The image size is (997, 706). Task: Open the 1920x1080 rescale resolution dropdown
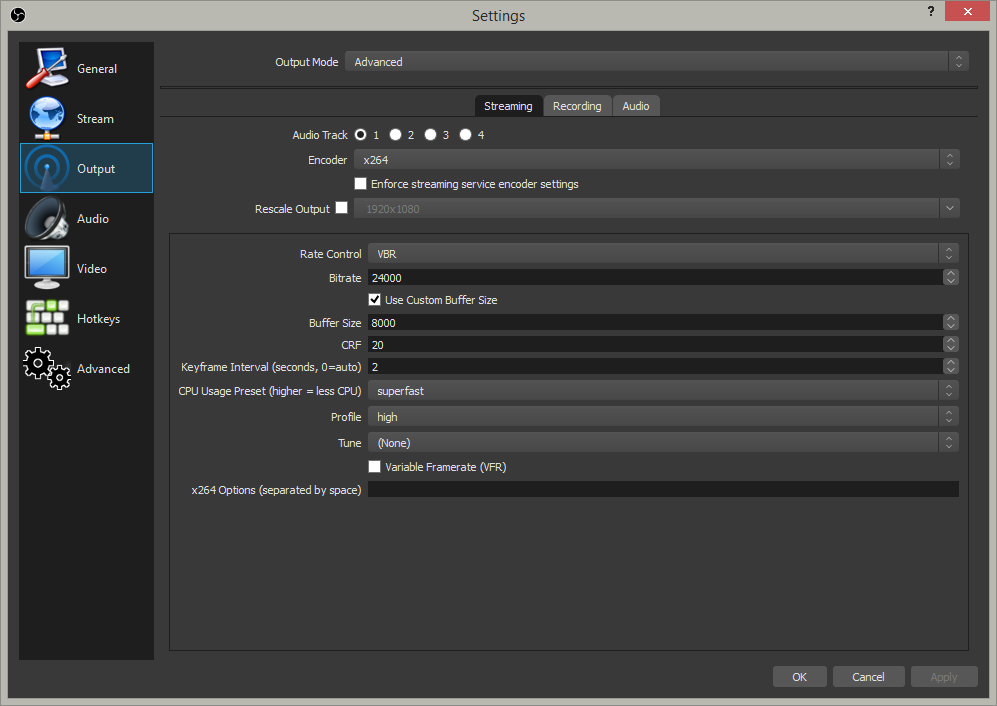(656, 209)
